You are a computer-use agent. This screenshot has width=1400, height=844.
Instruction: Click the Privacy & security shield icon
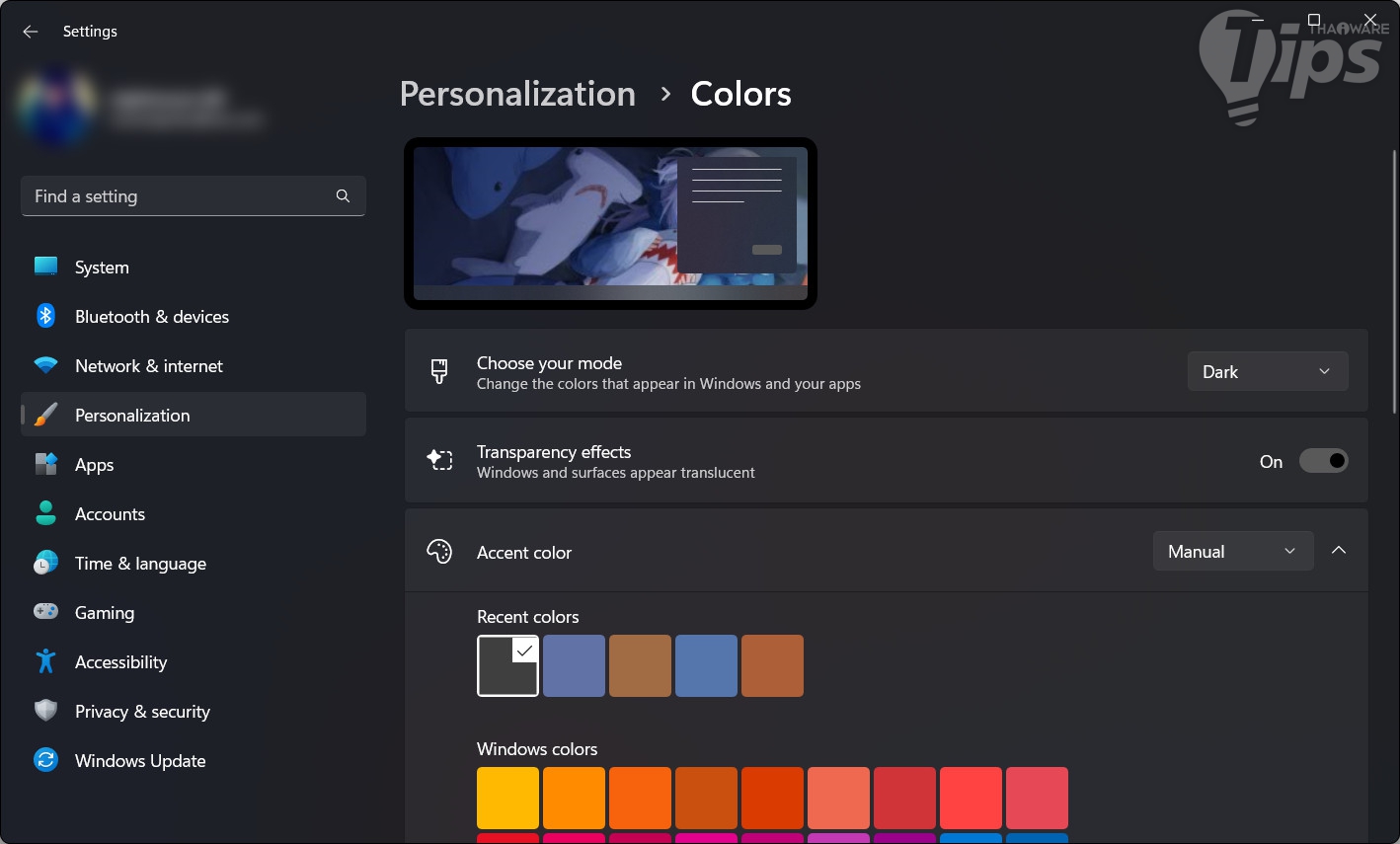(x=45, y=711)
